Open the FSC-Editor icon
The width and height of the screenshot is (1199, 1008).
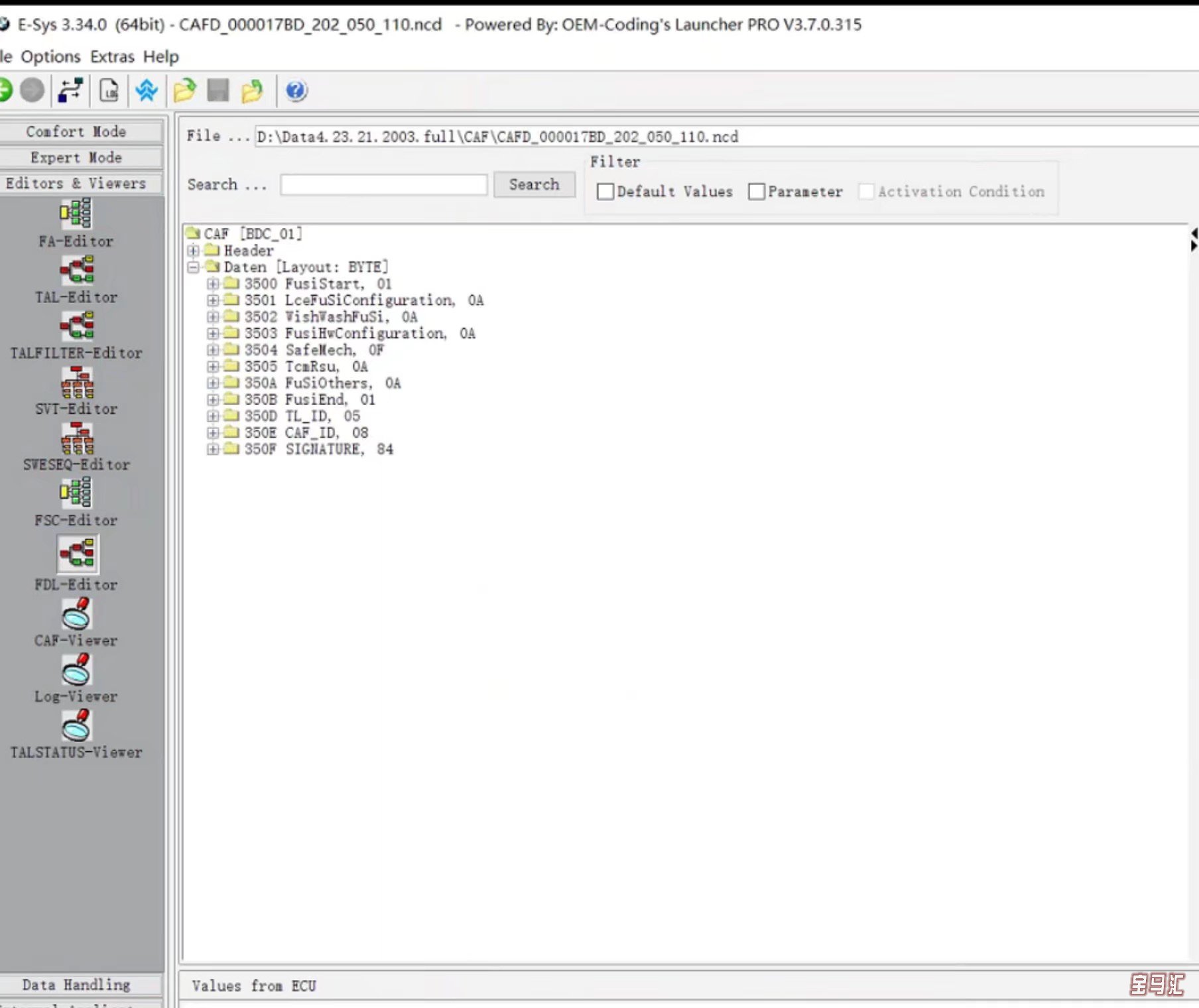tap(76, 493)
